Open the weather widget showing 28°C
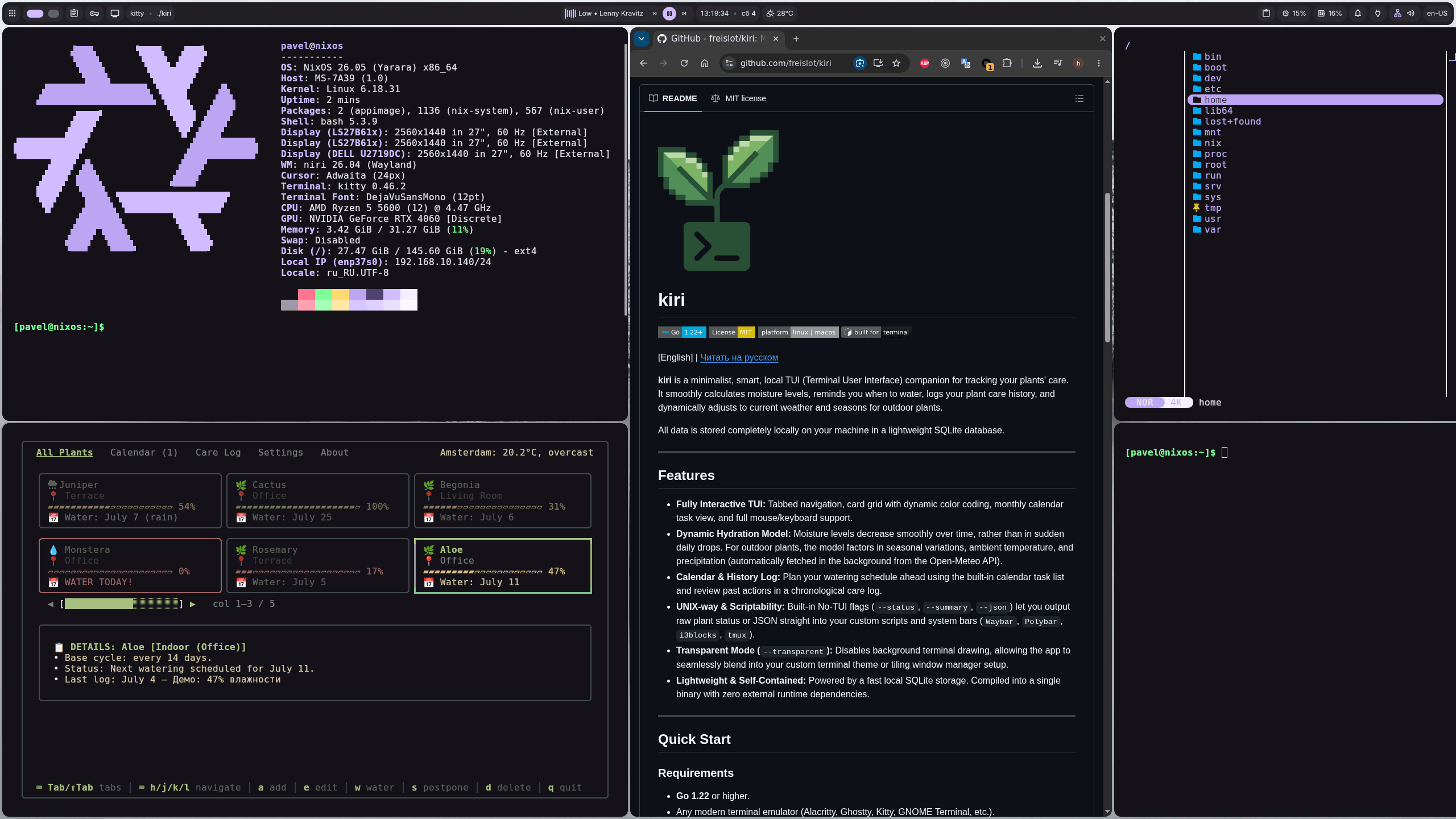The height and width of the screenshot is (819, 1456). click(x=780, y=13)
